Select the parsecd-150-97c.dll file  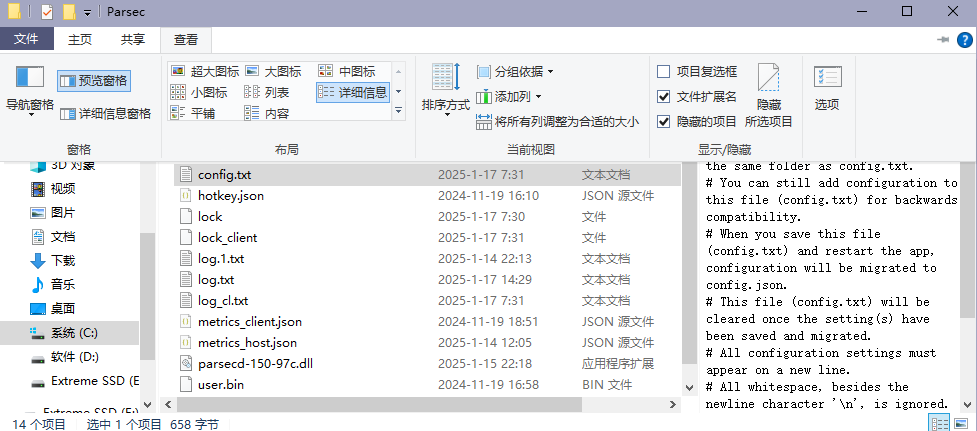427,364
